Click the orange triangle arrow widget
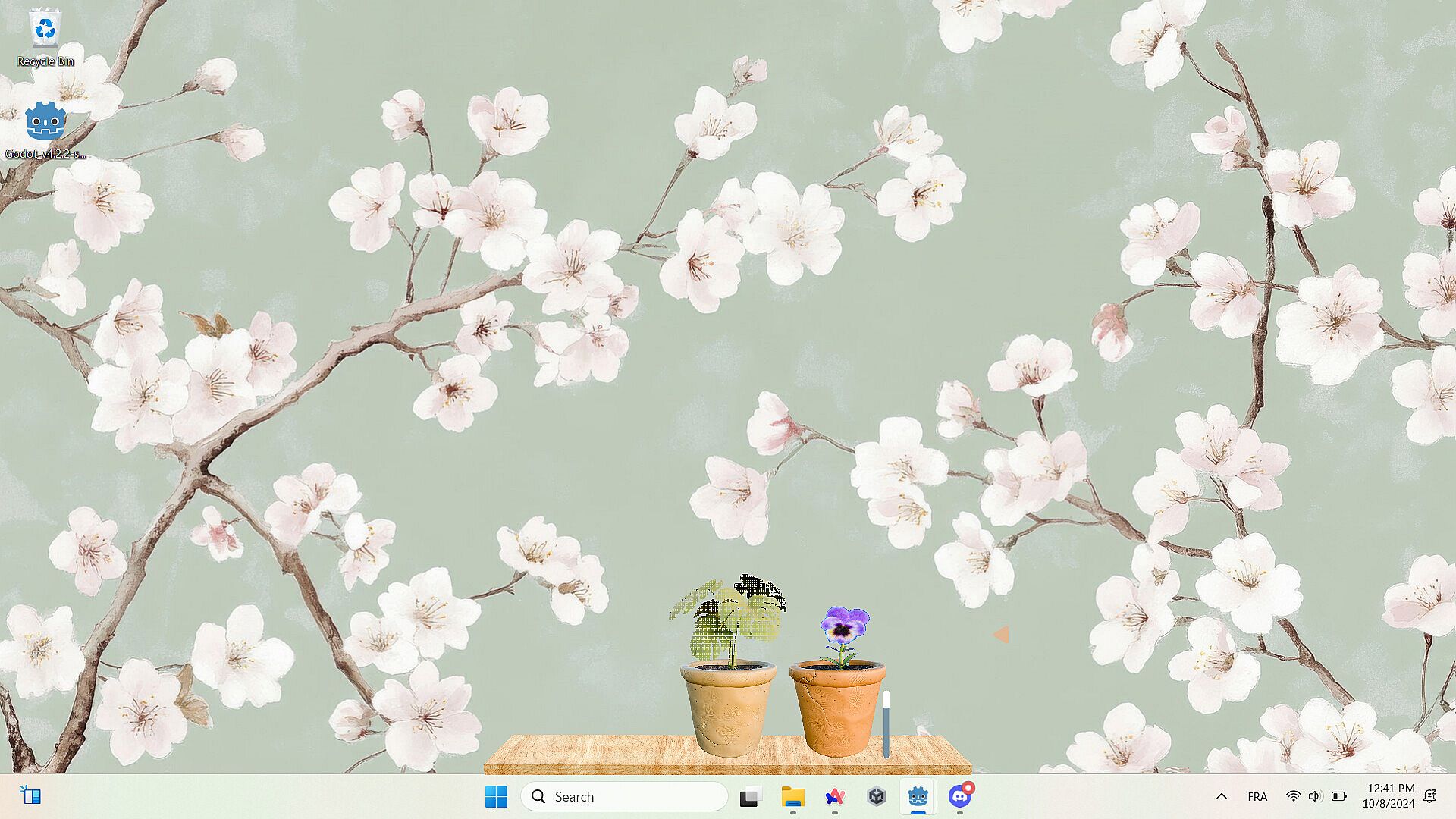1456x819 pixels. coord(1001,635)
